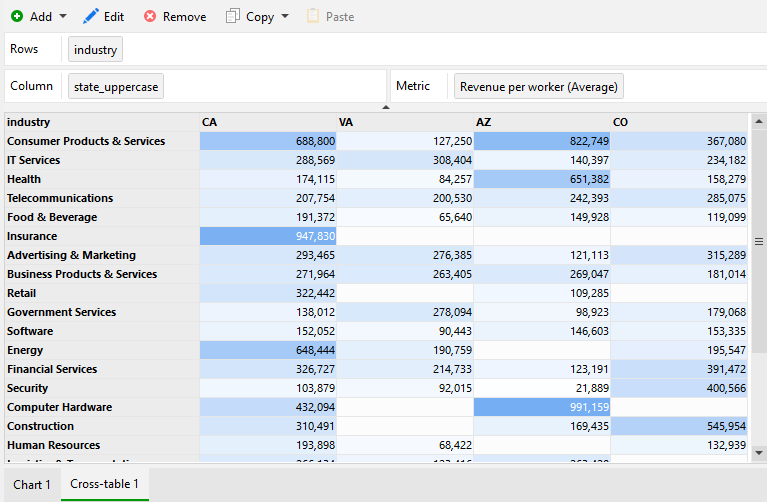This screenshot has width=767, height=502.
Task: Select the Security row label
Action: point(102,388)
